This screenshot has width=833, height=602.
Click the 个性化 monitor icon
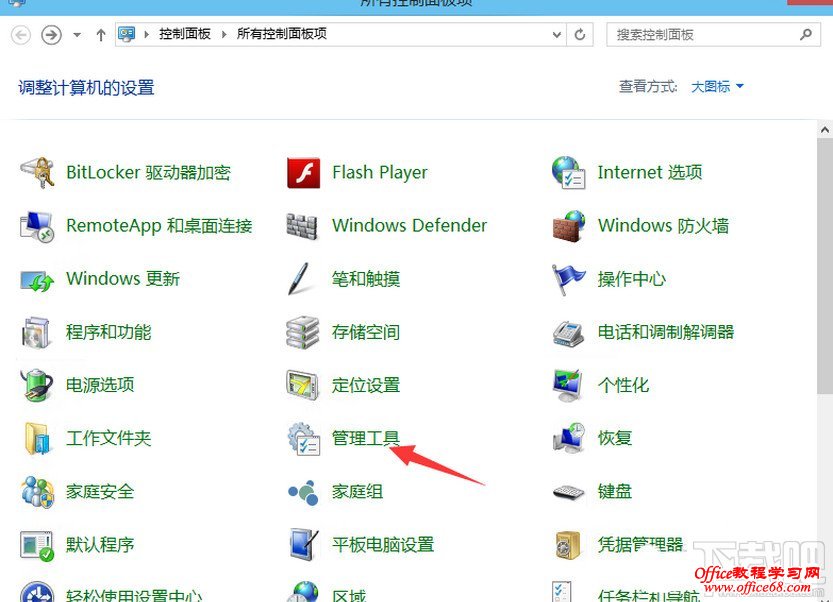pos(568,386)
